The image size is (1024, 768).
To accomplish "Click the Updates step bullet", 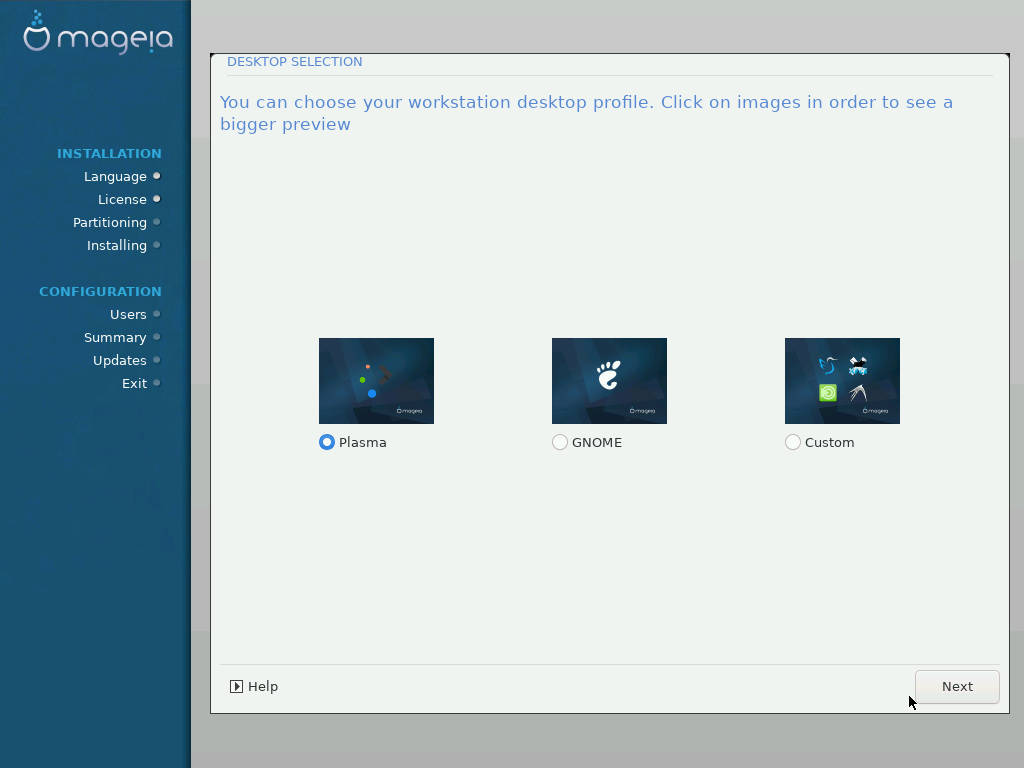I will coord(157,360).
